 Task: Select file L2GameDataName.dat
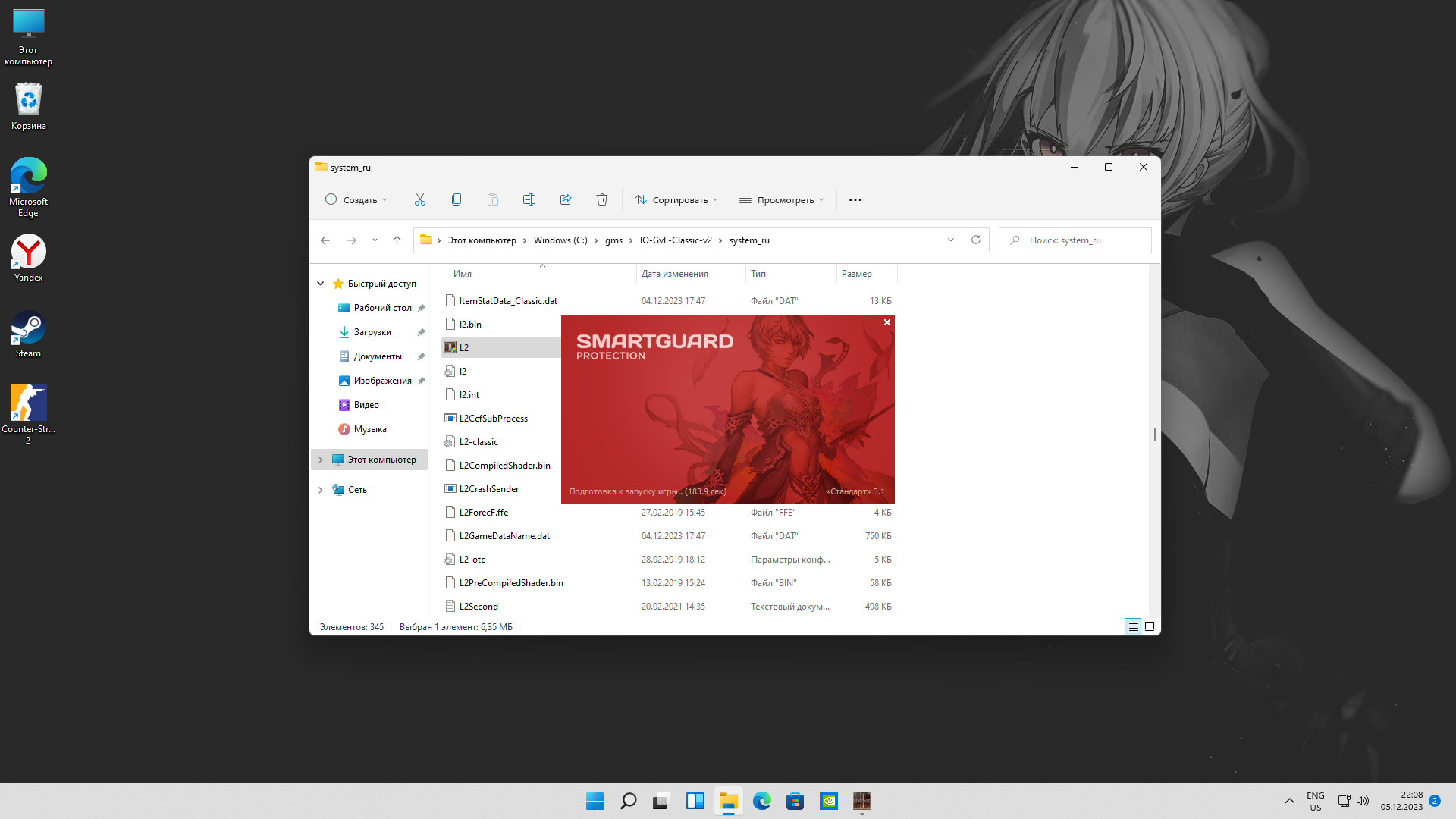click(x=504, y=536)
